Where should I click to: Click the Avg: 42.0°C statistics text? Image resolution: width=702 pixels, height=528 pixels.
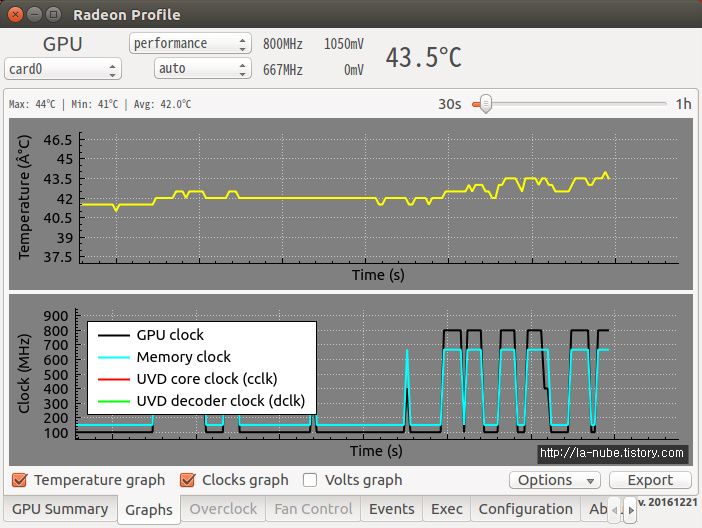[x=163, y=104]
